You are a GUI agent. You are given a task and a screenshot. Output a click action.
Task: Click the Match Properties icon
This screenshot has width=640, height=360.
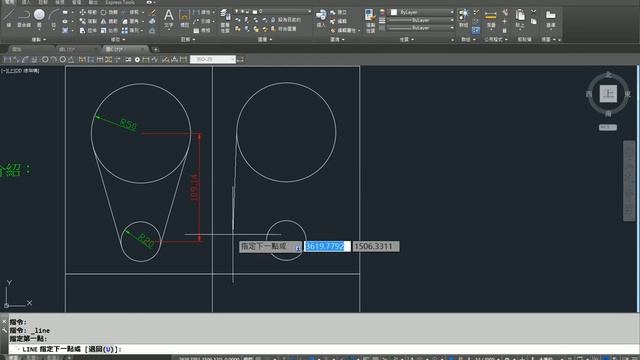(370, 20)
